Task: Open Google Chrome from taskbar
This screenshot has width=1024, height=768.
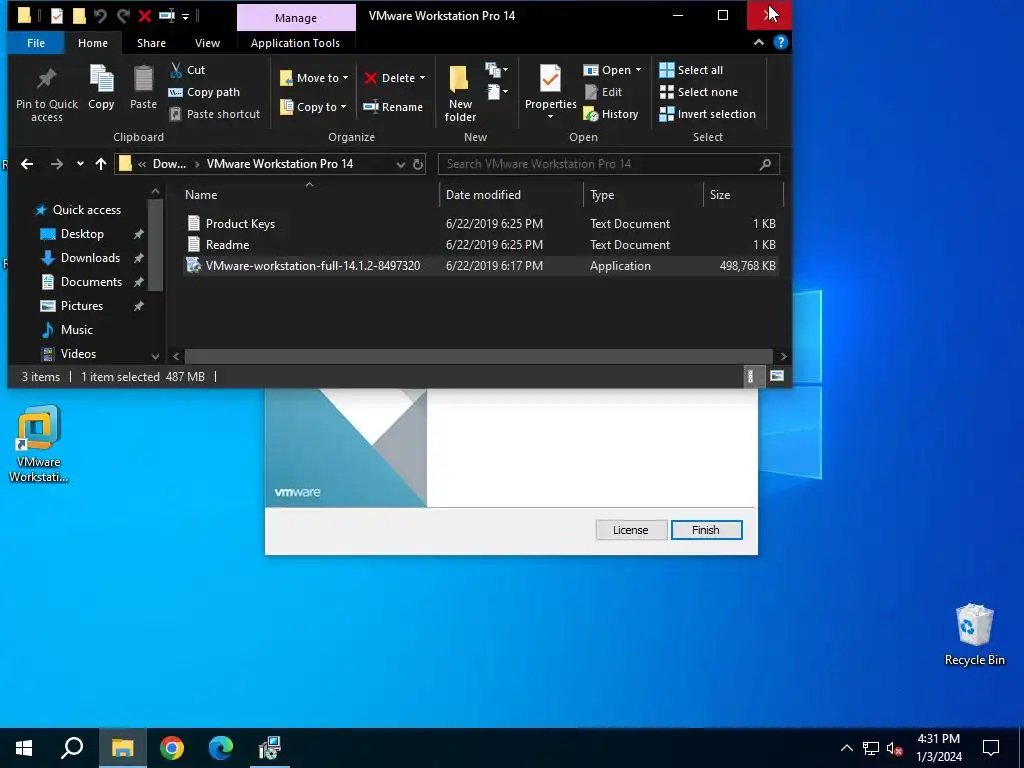Action: tap(172, 748)
